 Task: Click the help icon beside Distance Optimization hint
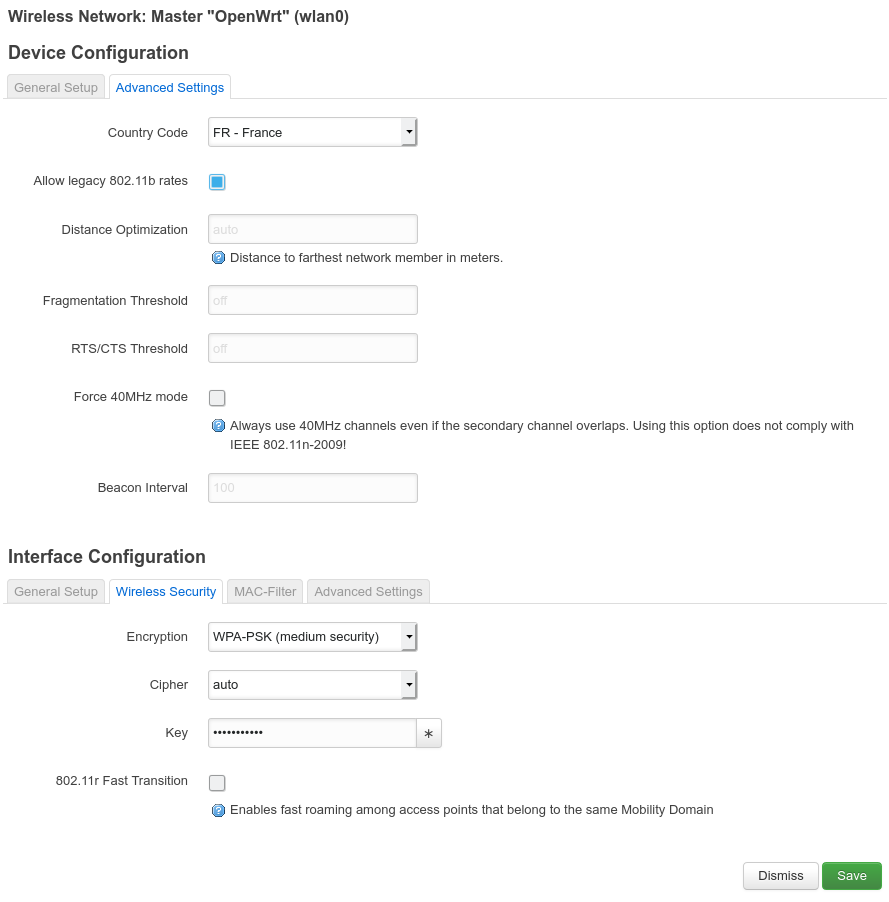(x=218, y=257)
